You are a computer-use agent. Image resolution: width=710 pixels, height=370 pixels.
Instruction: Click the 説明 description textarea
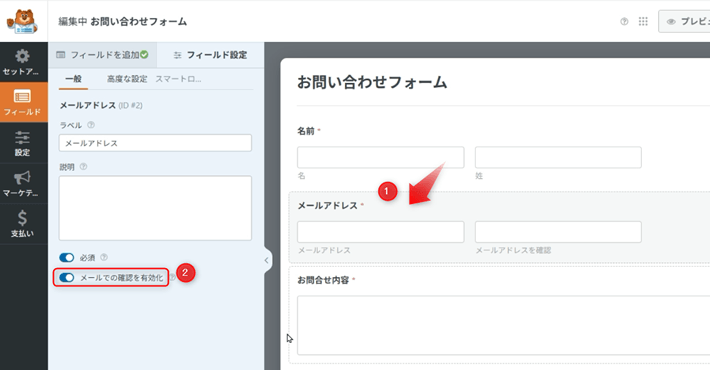155,208
